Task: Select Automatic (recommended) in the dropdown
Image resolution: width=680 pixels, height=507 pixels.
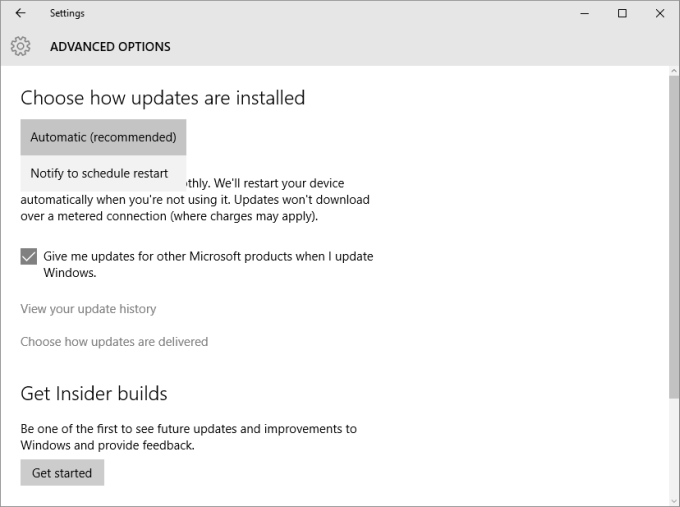Action: [103, 137]
